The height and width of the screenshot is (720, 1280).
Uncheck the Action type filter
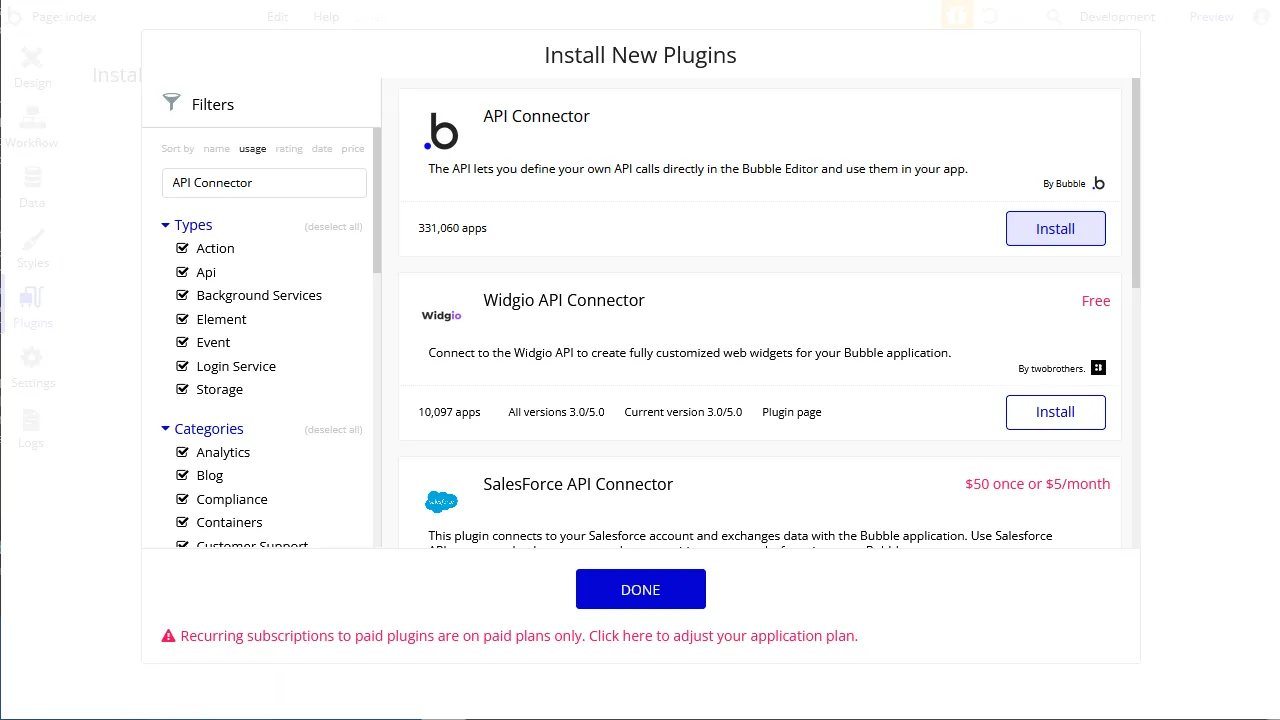183,248
